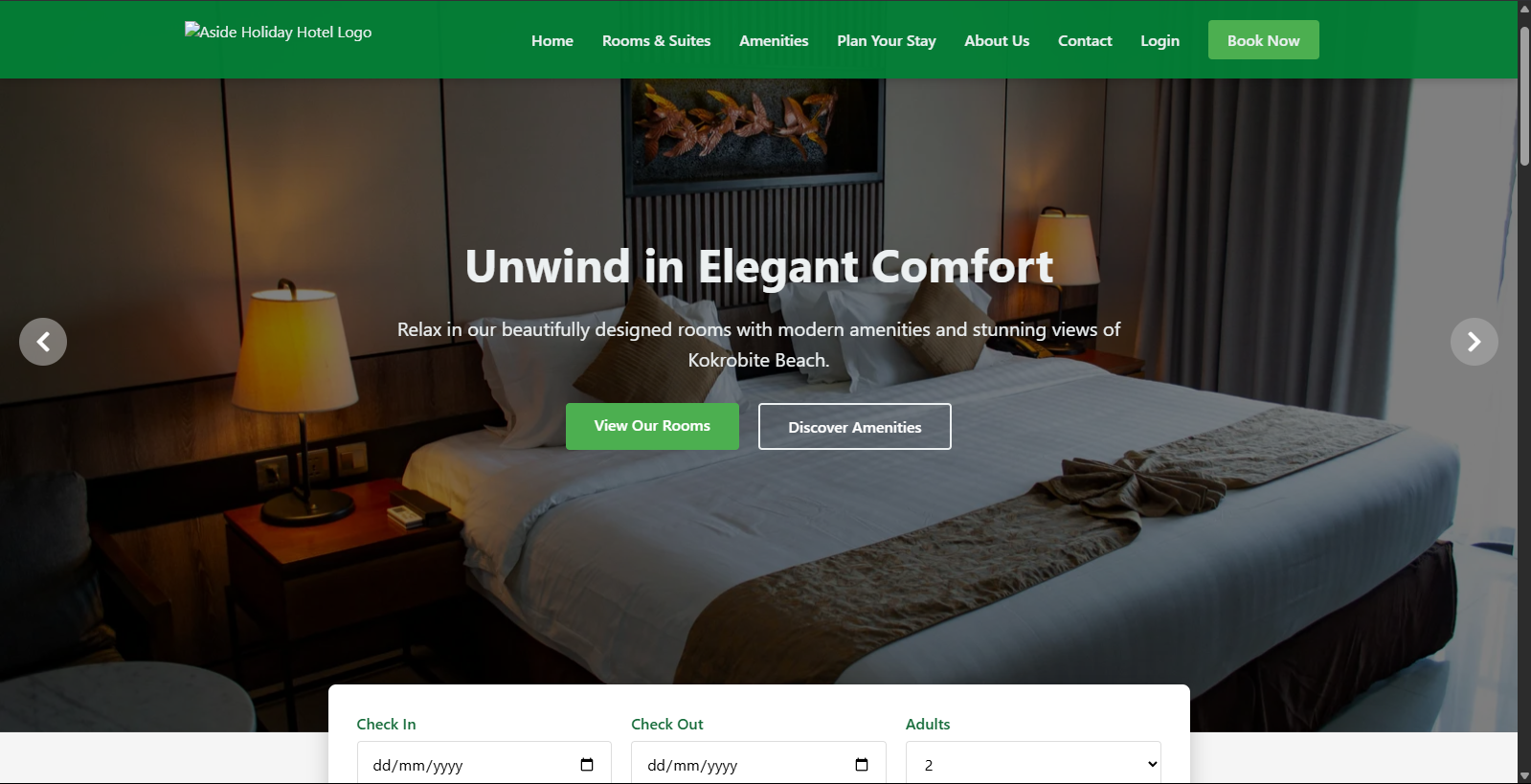Click the scrollbar up arrow

1524,8
